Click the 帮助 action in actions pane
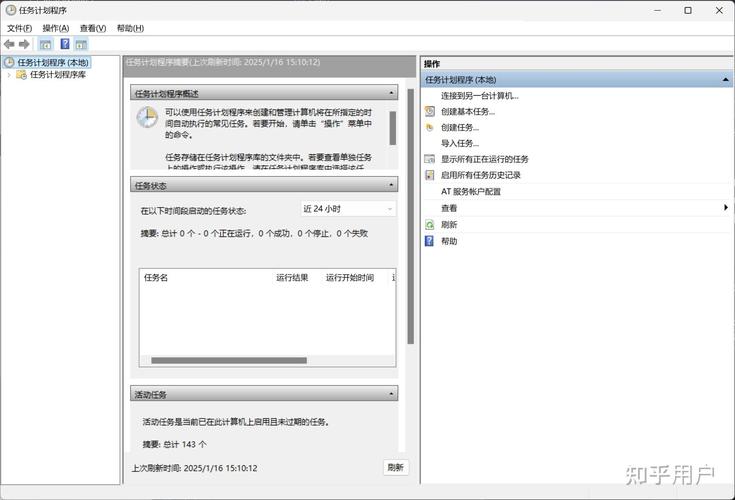The height and width of the screenshot is (500, 735). 449,241
